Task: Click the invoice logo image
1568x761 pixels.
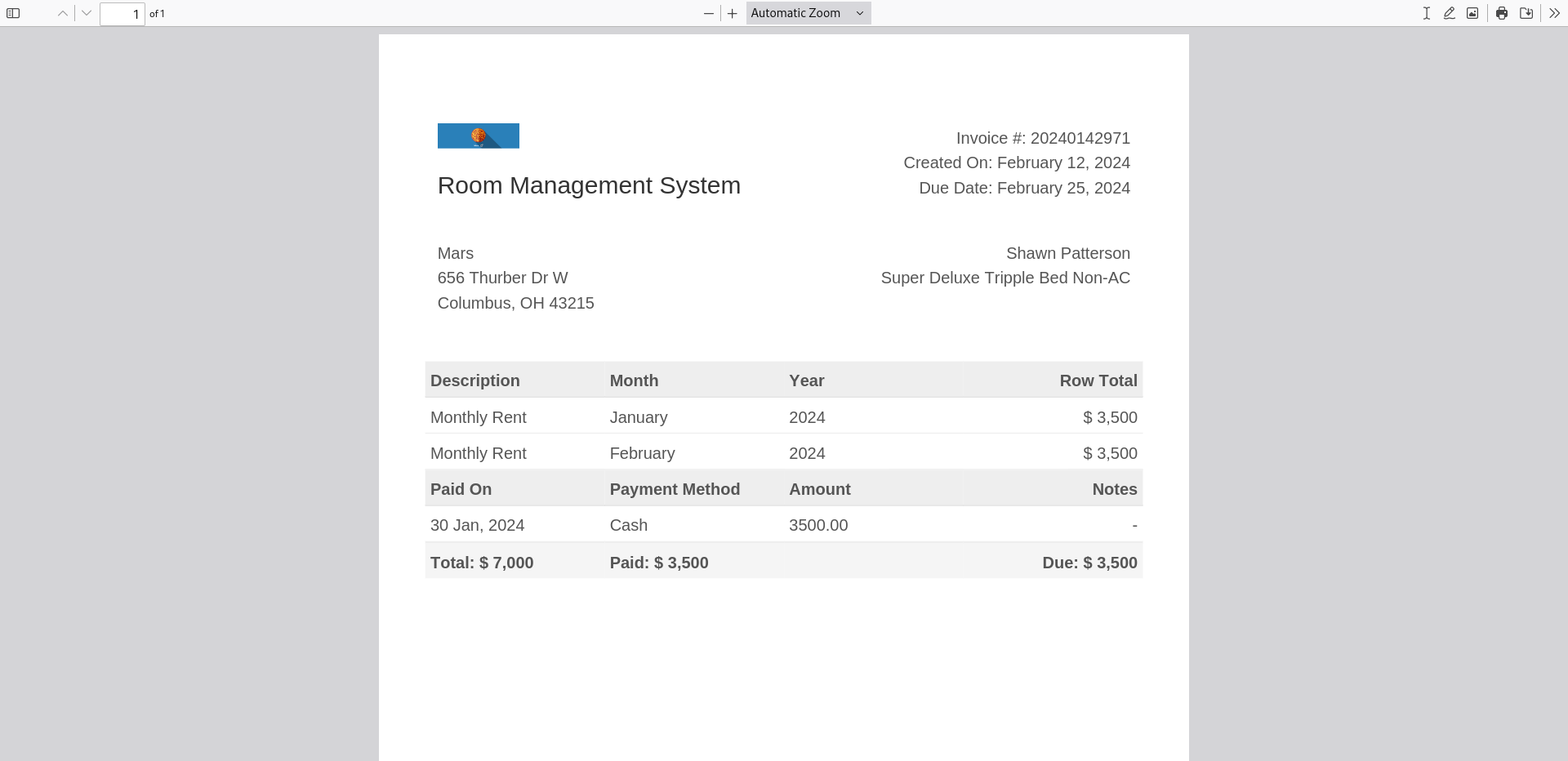Action: coord(479,136)
